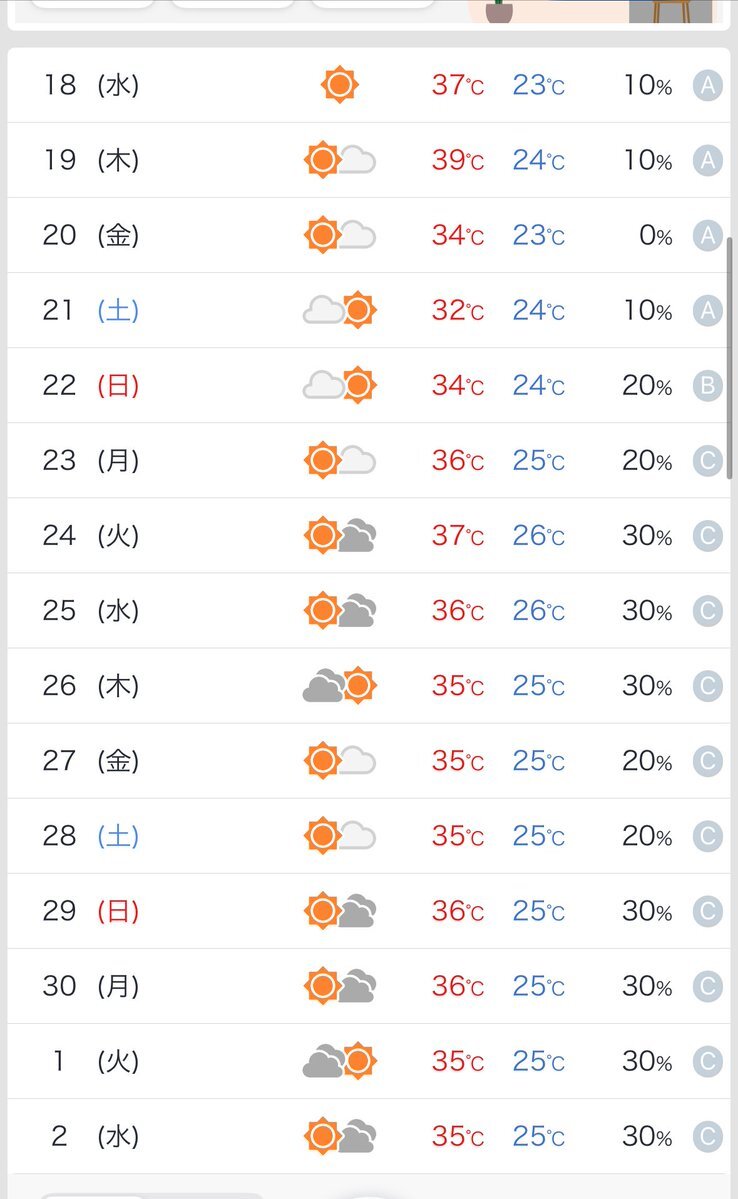Select the 22 (日) forecast row date

91,385
